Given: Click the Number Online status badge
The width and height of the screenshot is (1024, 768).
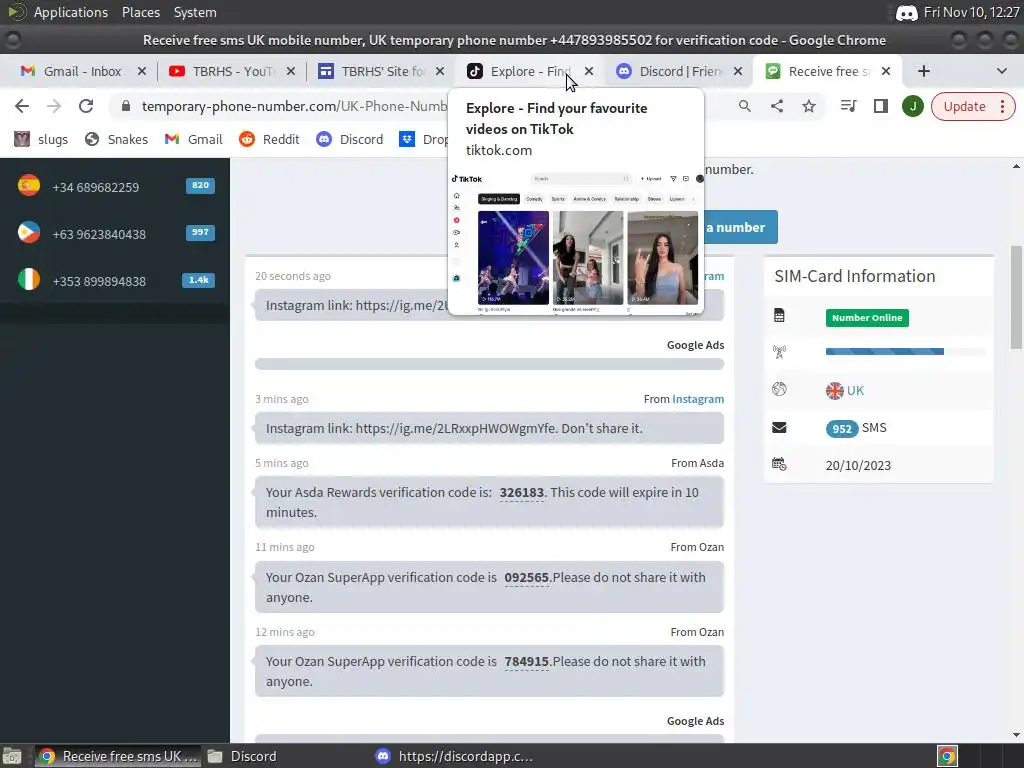Looking at the screenshot, I should tap(867, 317).
